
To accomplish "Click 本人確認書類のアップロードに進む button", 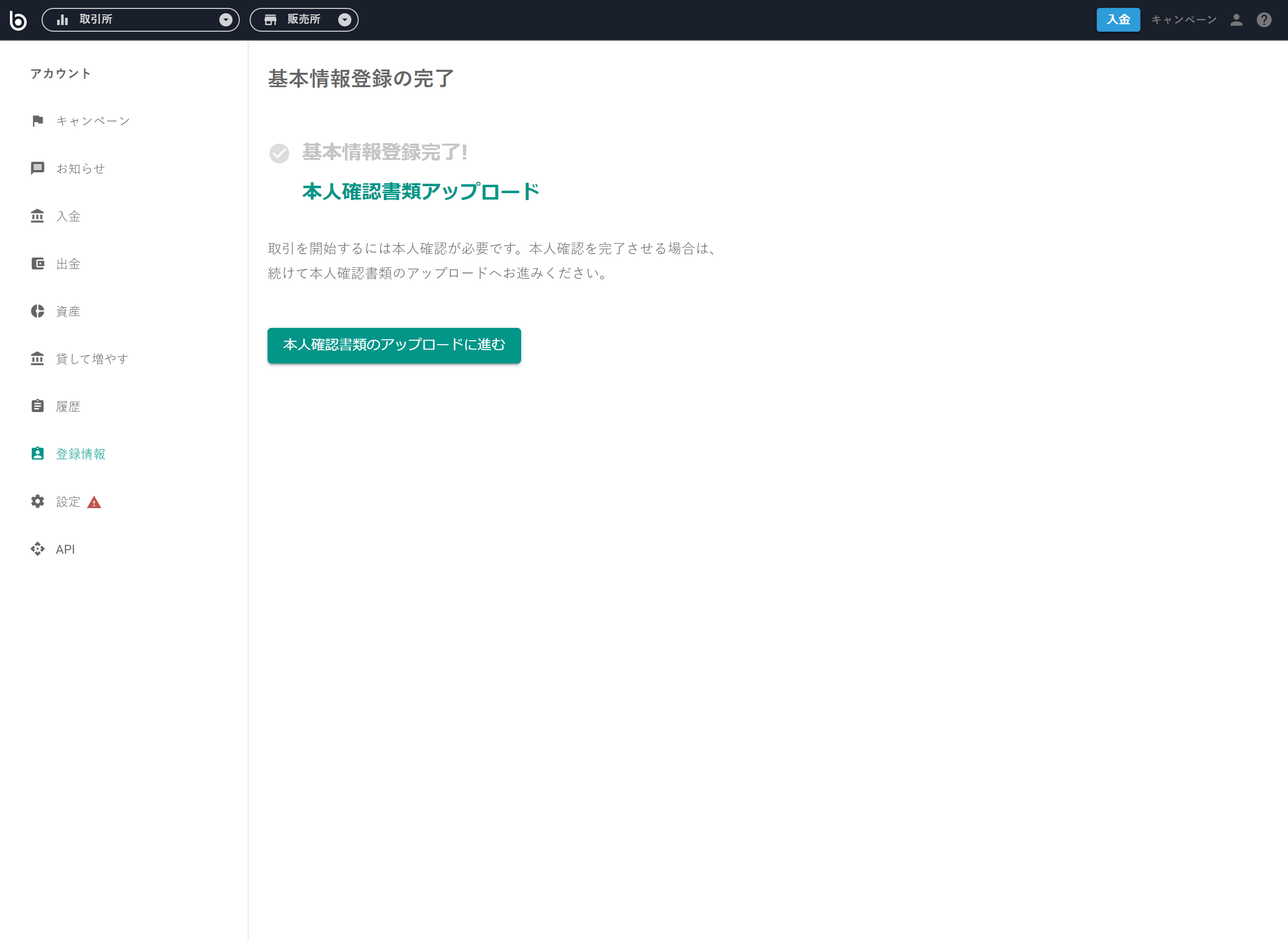I will (x=394, y=345).
